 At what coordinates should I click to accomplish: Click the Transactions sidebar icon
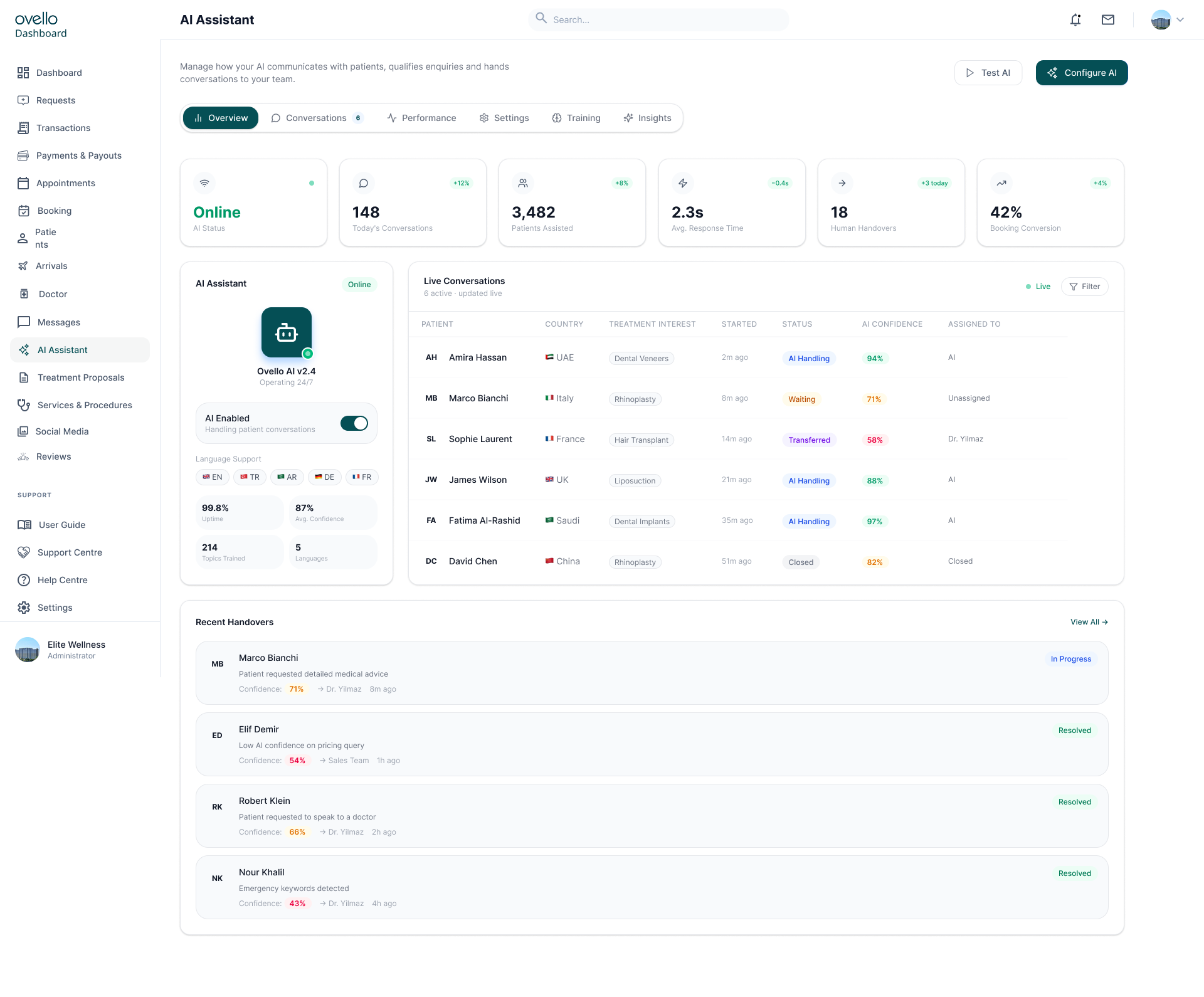pos(23,128)
